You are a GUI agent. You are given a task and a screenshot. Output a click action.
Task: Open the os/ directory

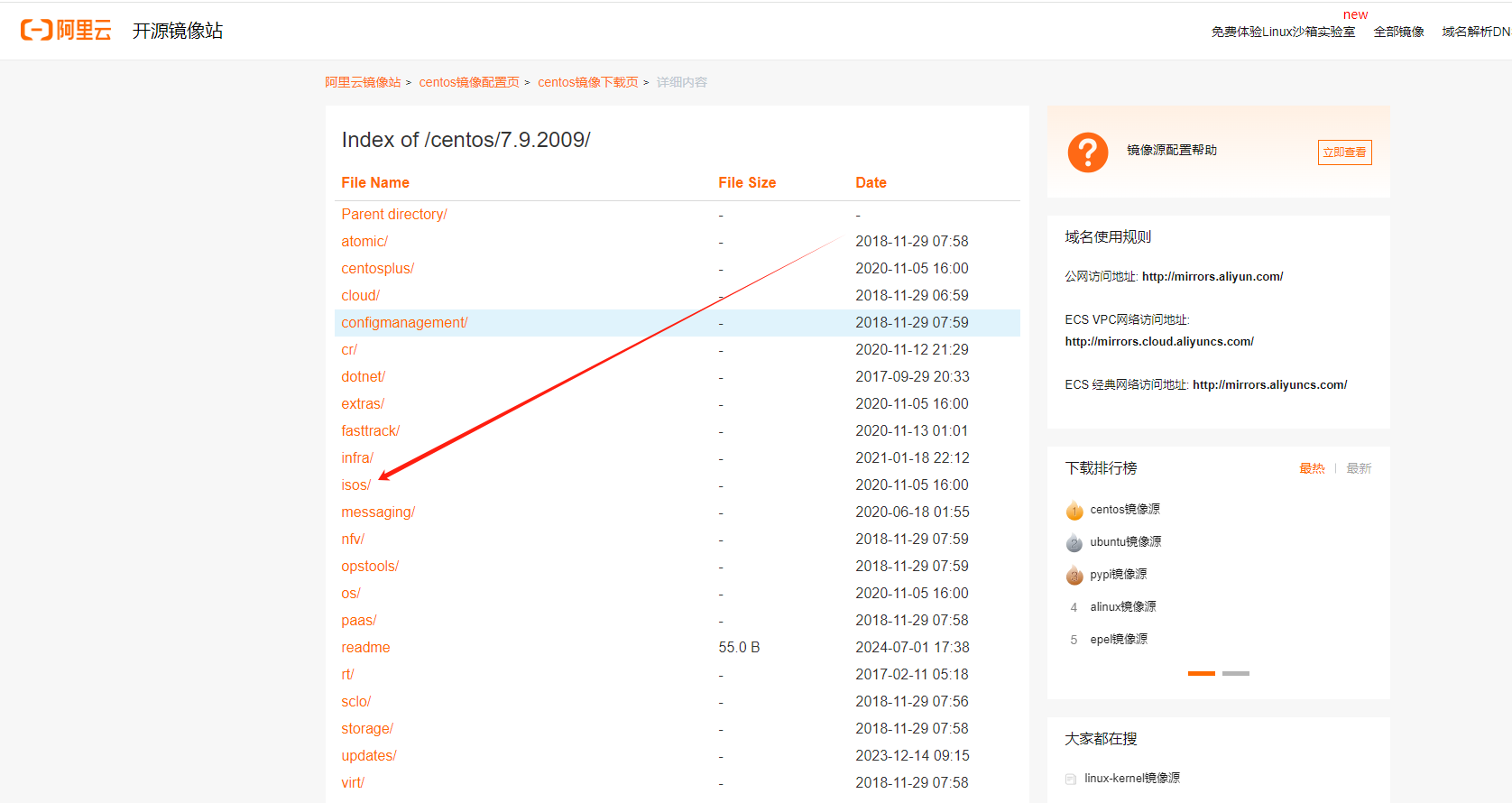point(351,593)
